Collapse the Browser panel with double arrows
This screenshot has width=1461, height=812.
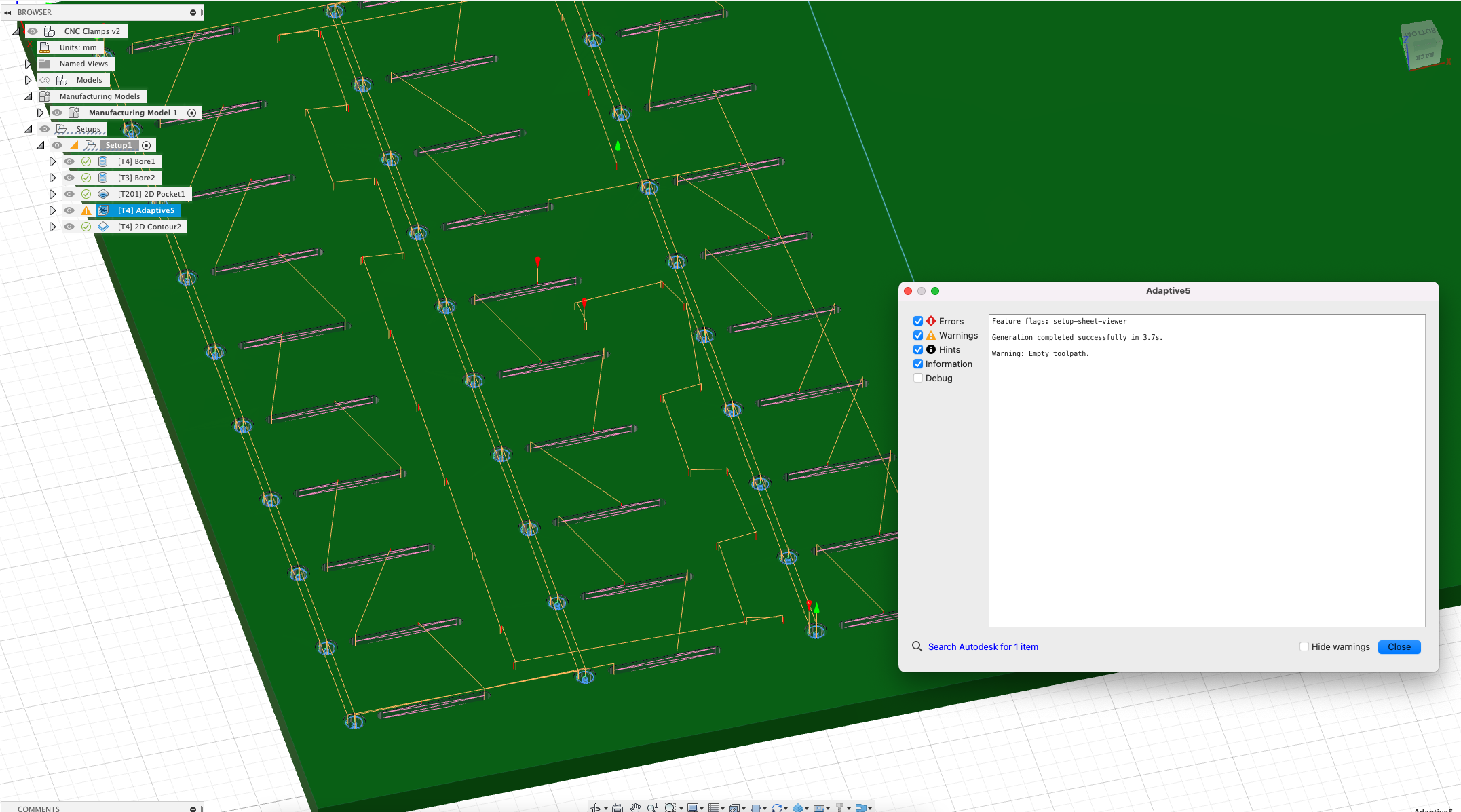7,12
